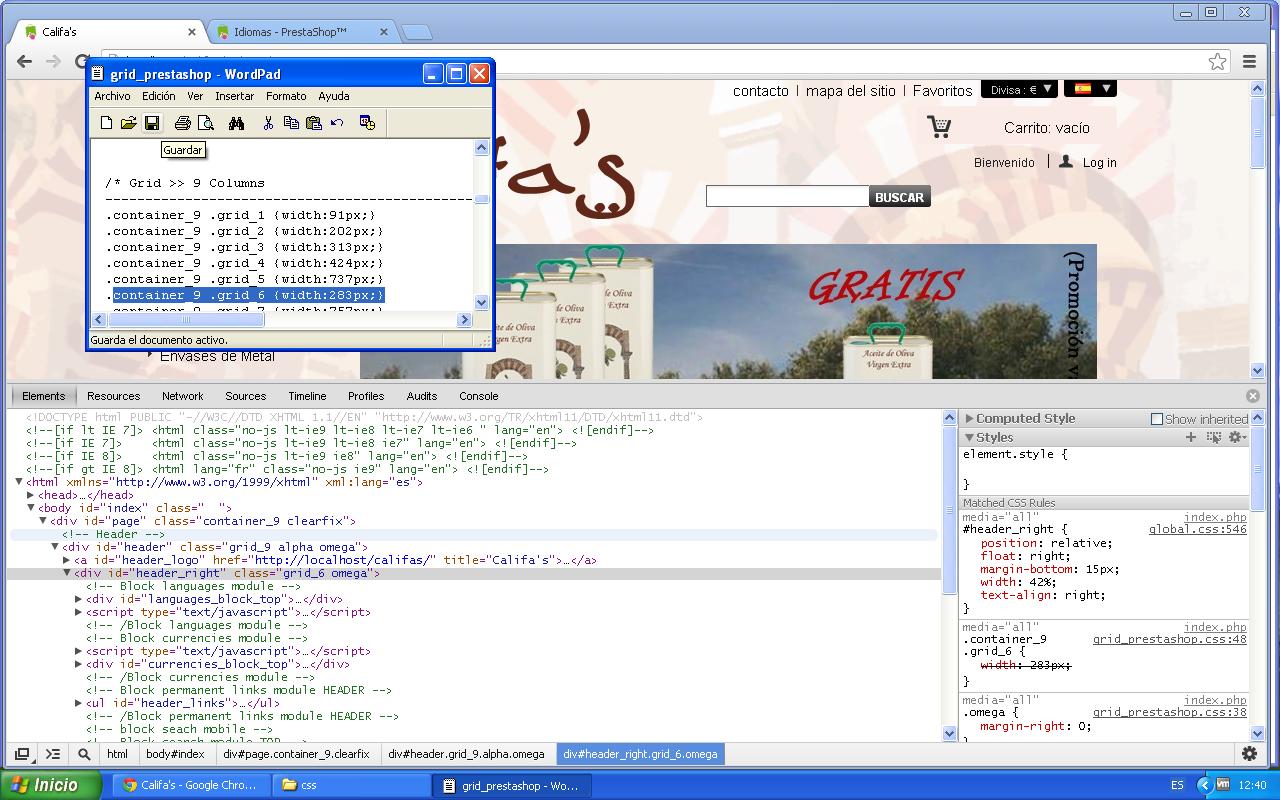Expand the a#header_logo node
The width and height of the screenshot is (1280, 800).
click(x=67, y=560)
